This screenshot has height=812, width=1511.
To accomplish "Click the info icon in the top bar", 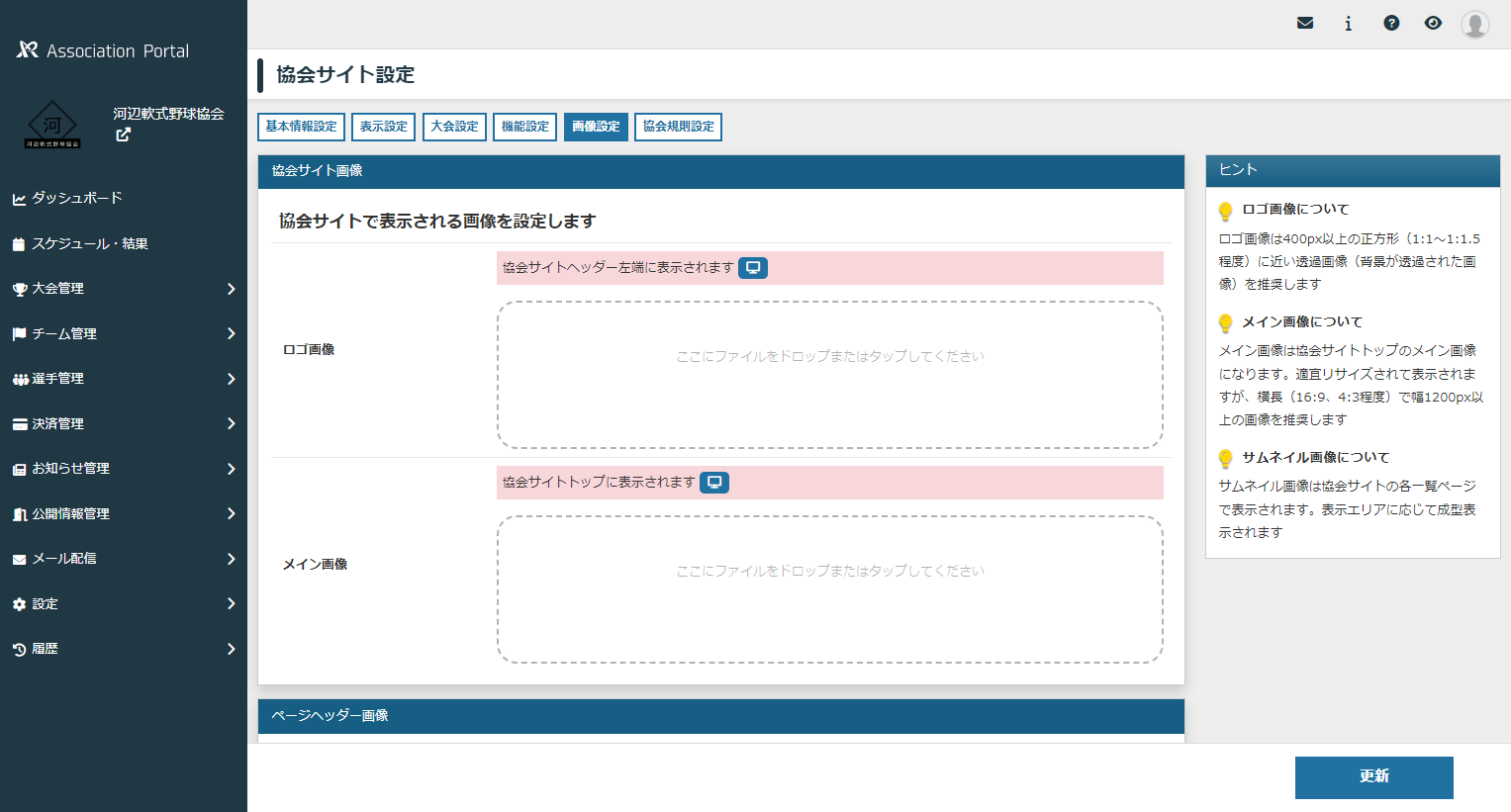I will pyautogui.click(x=1348, y=22).
